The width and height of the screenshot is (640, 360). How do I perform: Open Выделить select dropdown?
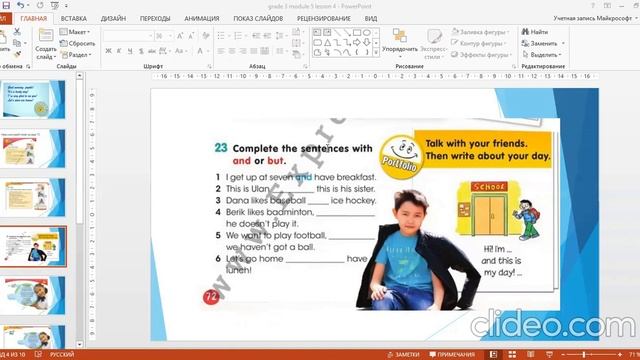point(542,54)
